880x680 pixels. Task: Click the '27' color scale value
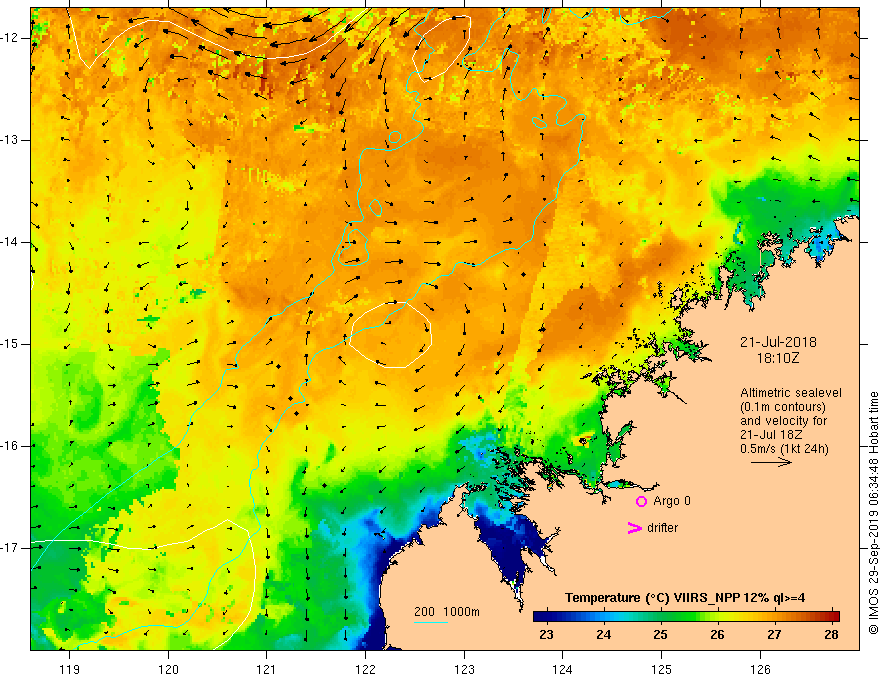tap(774, 635)
